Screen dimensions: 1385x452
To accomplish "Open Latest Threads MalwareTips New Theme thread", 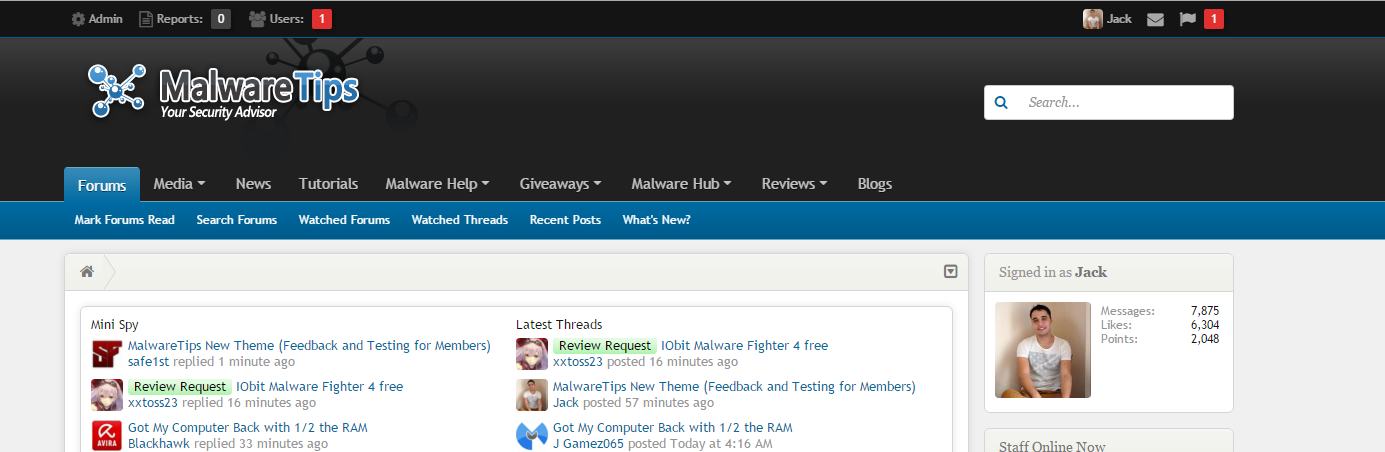I will (734, 387).
